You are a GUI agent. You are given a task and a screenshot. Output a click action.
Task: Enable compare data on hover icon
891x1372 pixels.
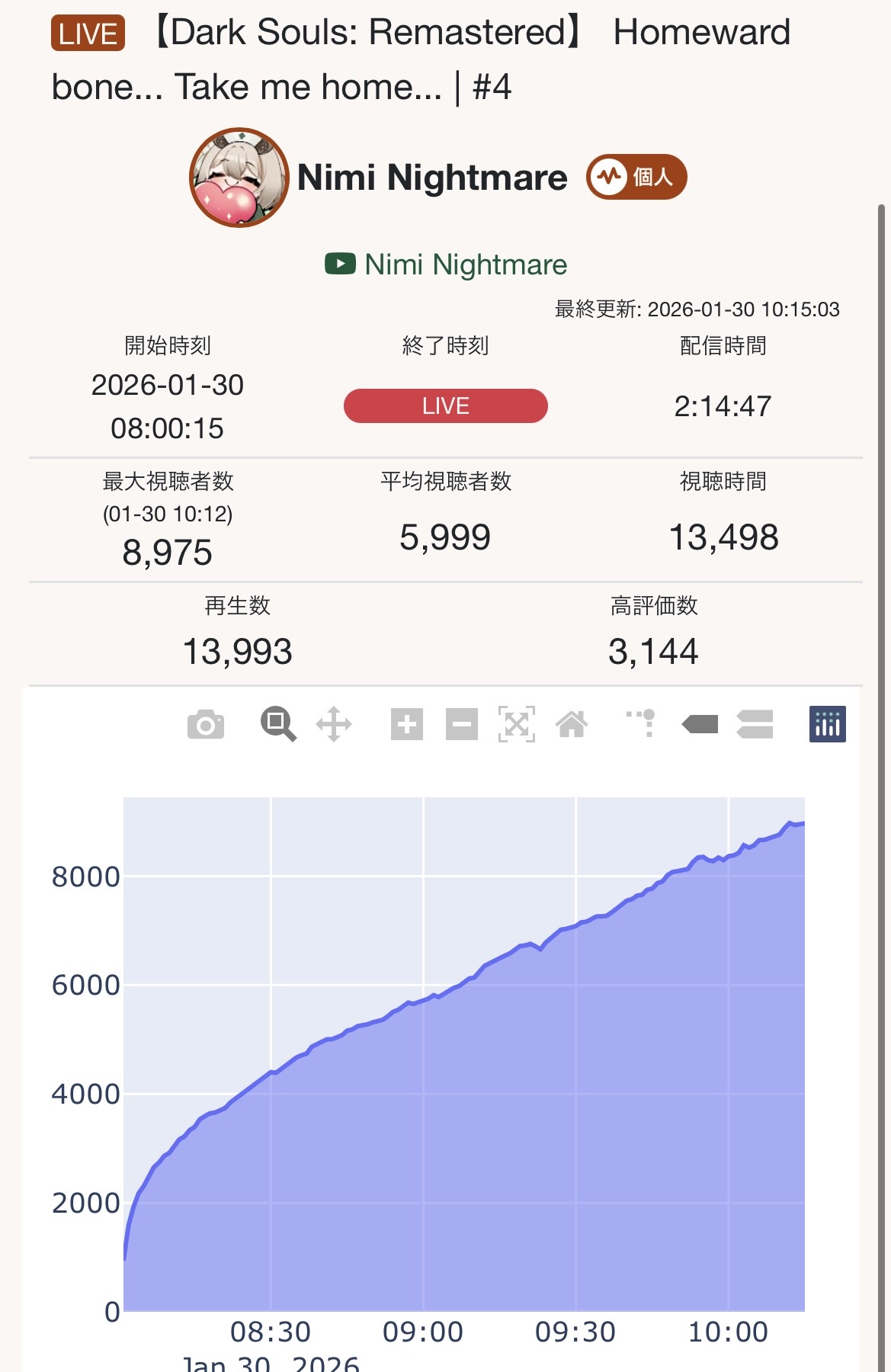[x=755, y=724]
